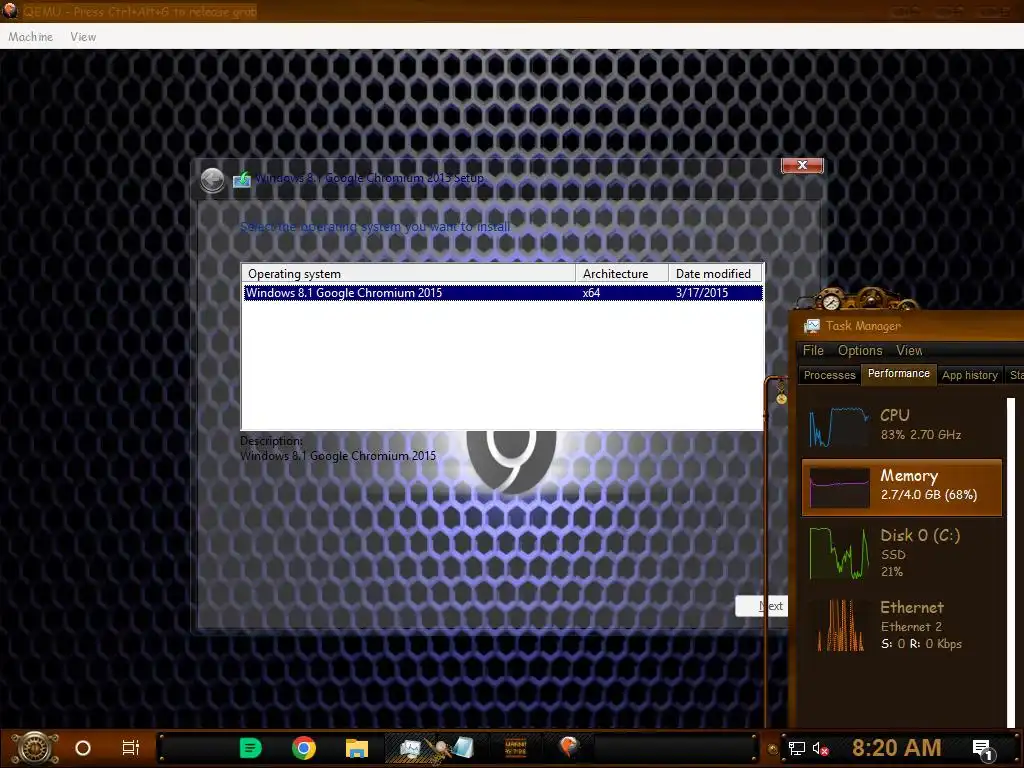This screenshot has width=1024, height=768.
Task: Click the setup back arrow button
Action: (212, 180)
